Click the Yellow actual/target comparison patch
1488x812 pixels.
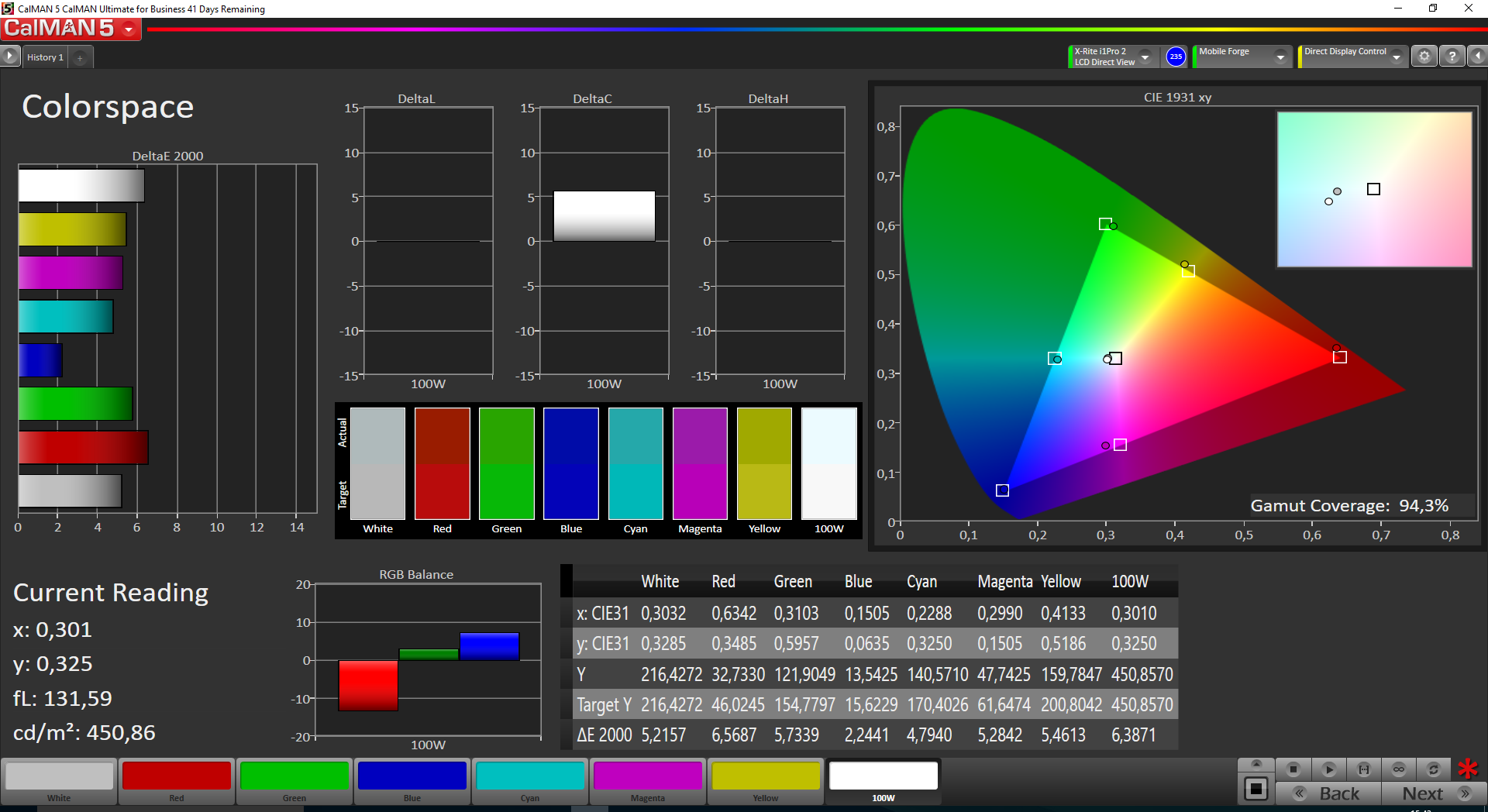click(x=764, y=463)
